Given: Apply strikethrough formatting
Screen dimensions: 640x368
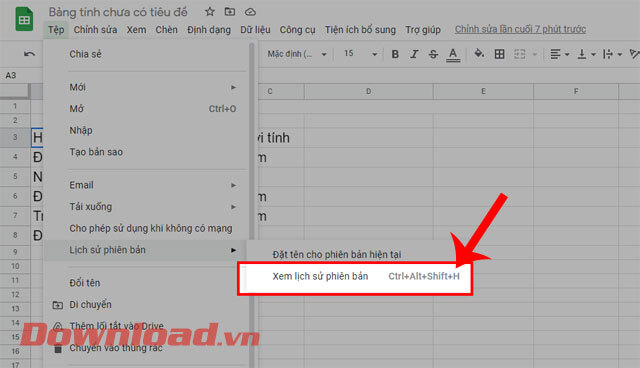Looking at the screenshot, I should coord(433,54).
